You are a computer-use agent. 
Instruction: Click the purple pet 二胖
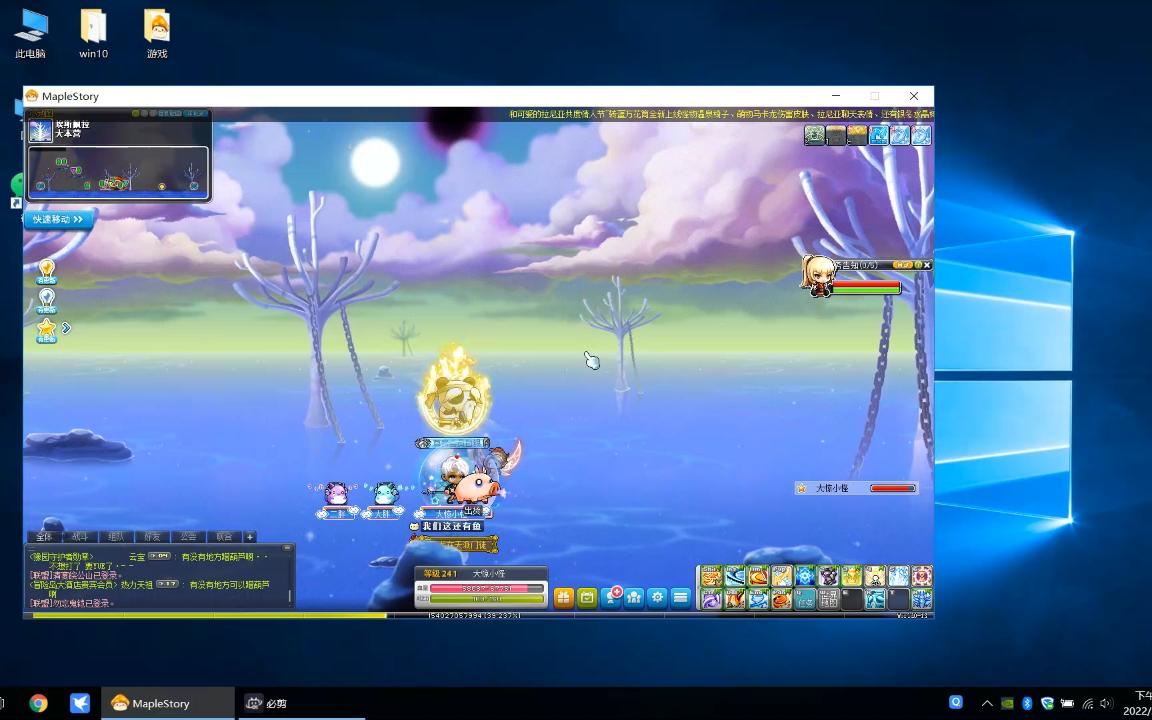(336, 494)
